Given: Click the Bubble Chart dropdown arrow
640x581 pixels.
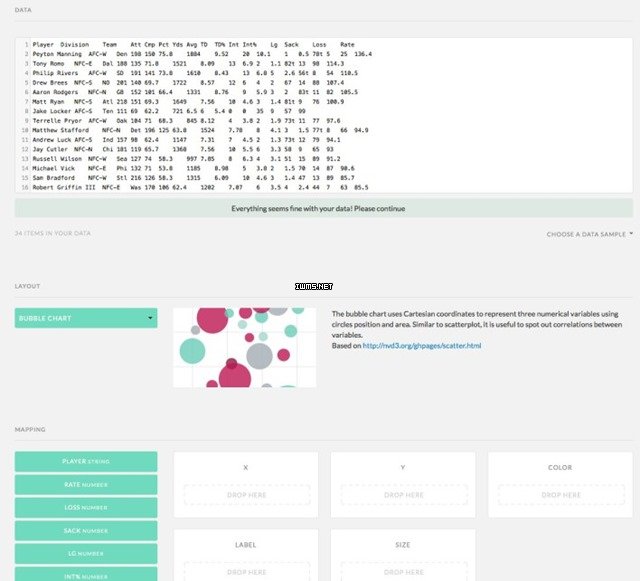Looking at the screenshot, I should point(150,318).
